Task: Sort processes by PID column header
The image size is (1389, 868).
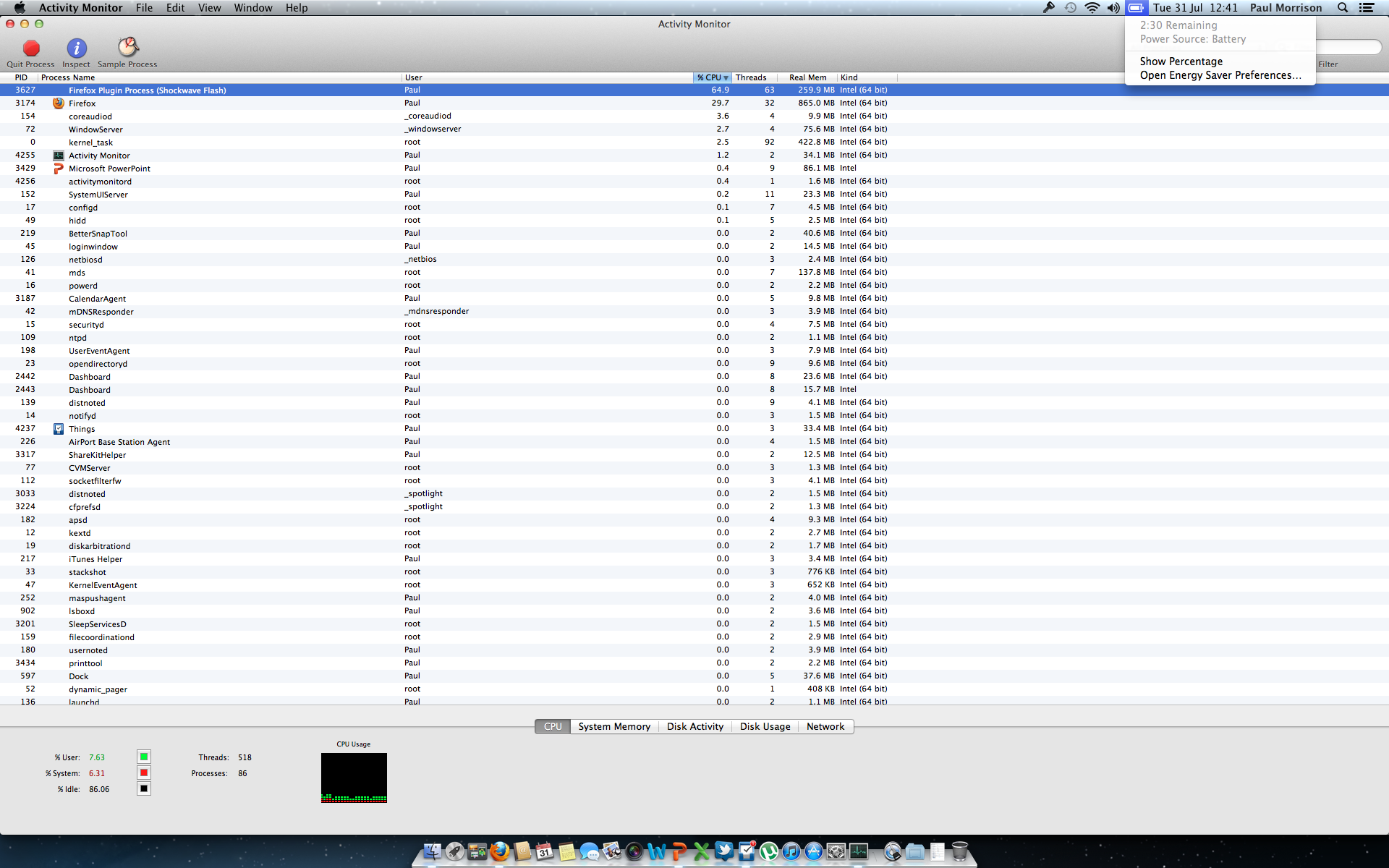Action: tap(21, 77)
